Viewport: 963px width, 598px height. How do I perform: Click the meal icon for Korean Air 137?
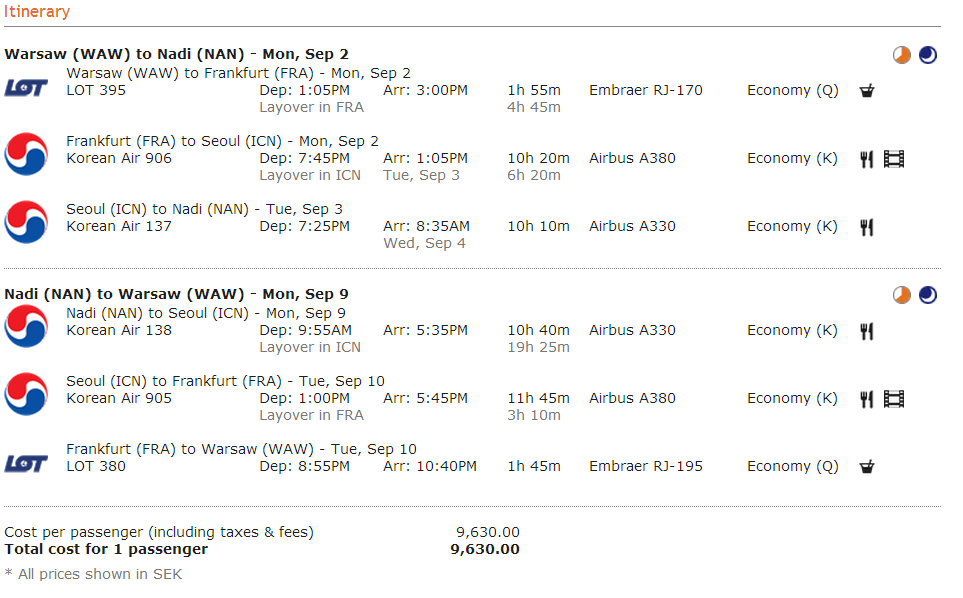pyautogui.click(x=867, y=227)
